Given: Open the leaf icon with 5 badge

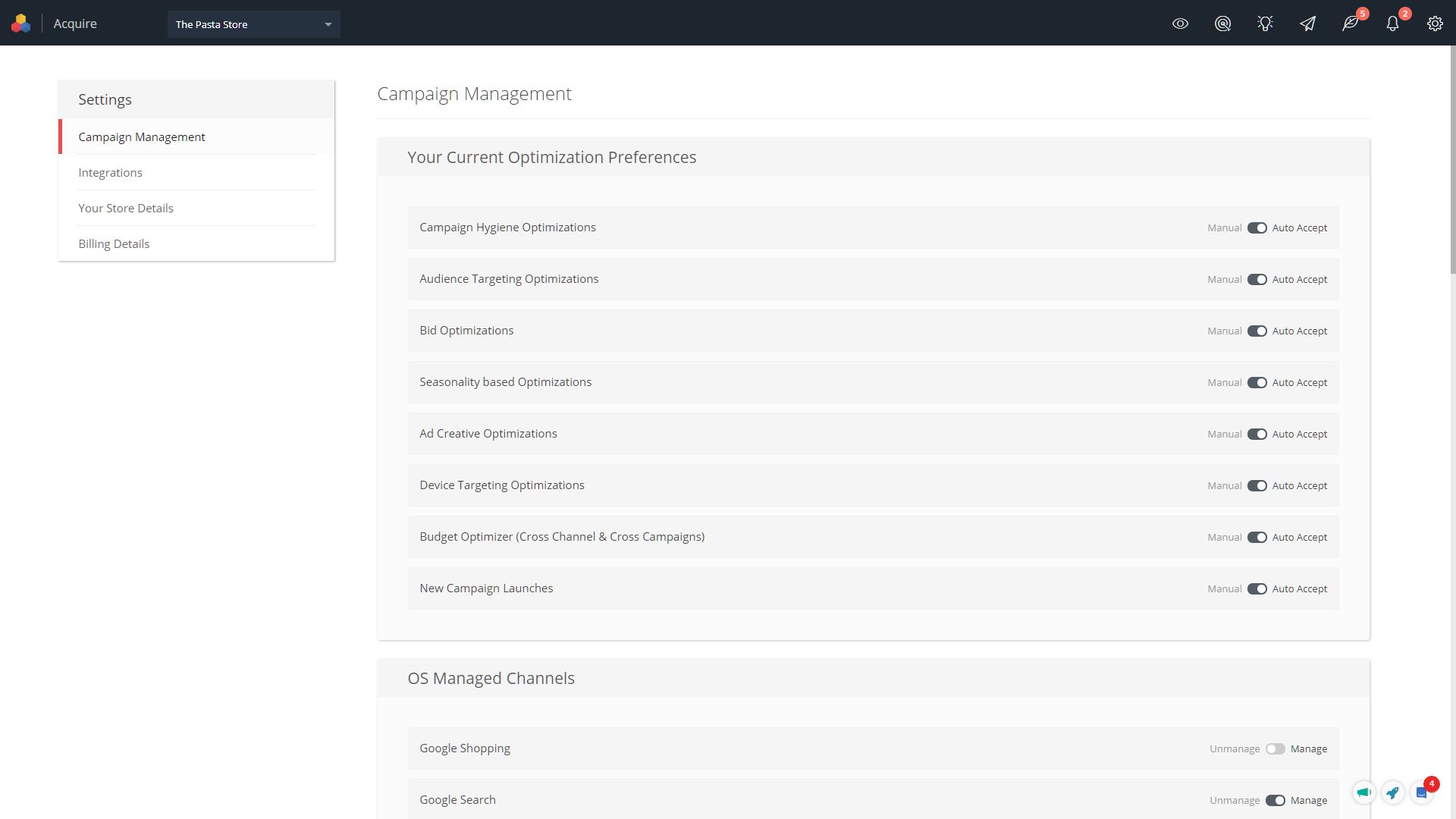Looking at the screenshot, I should click(x=1351, y=24).
